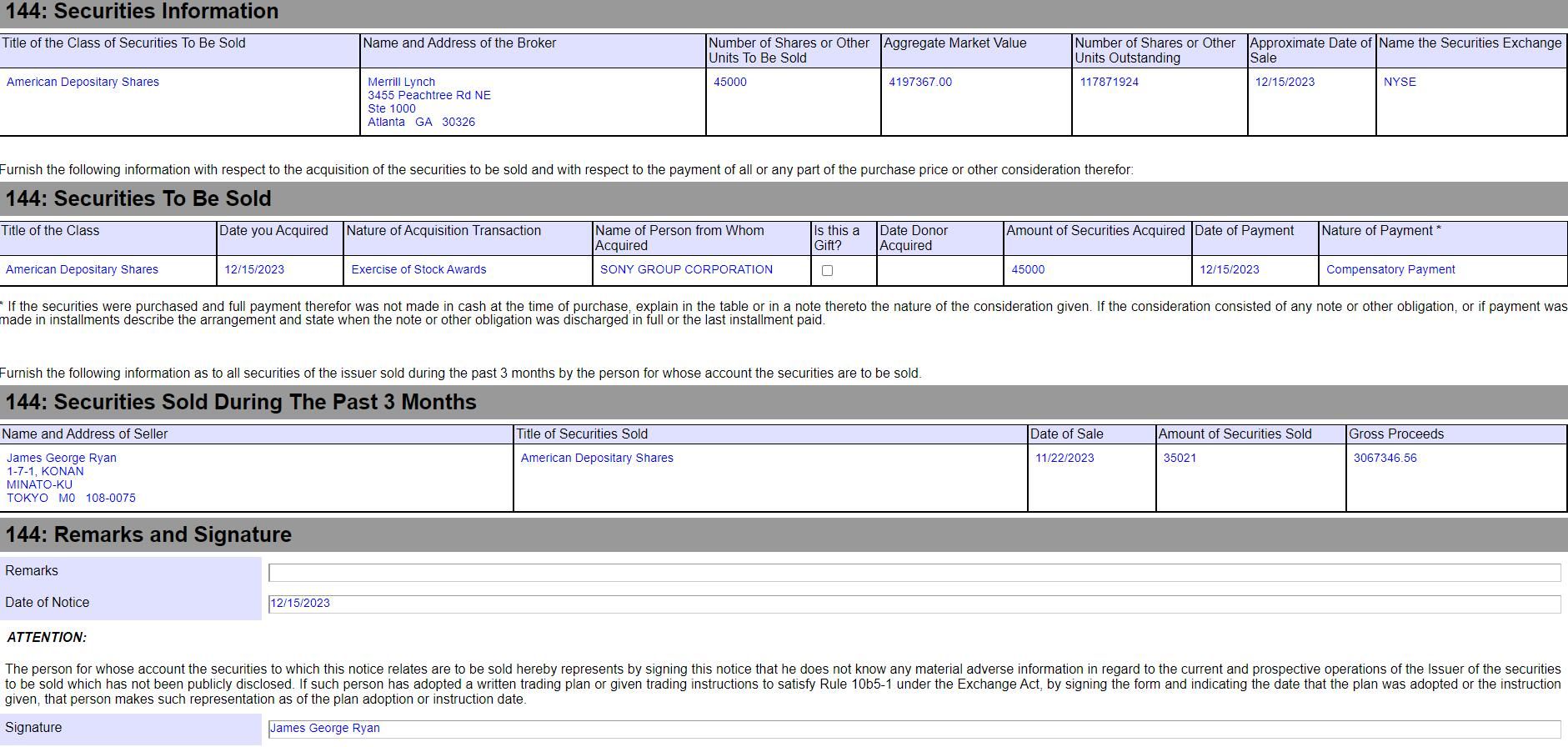
Task: Select the Date of Sale value '11/22/2023'
Action: pos(1065,458)
